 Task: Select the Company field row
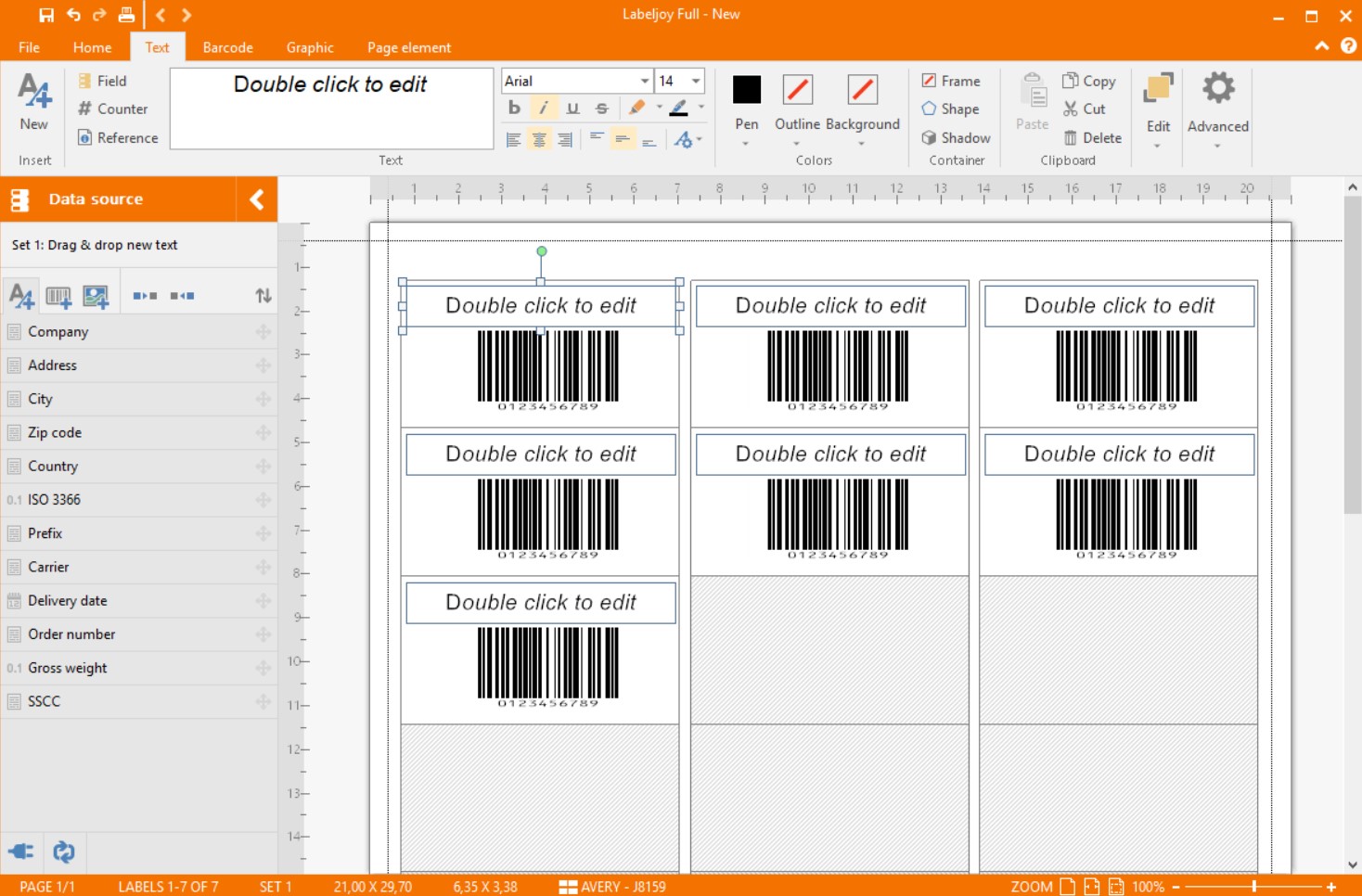tap(139, 331)
